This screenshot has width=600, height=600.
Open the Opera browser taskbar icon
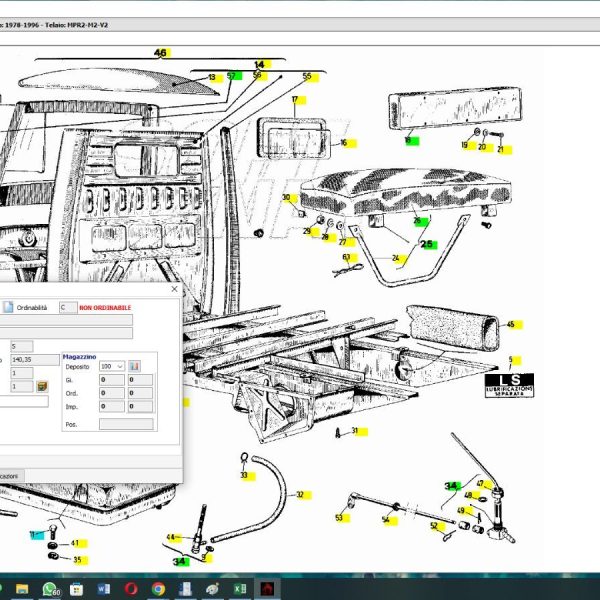point(131,588)
